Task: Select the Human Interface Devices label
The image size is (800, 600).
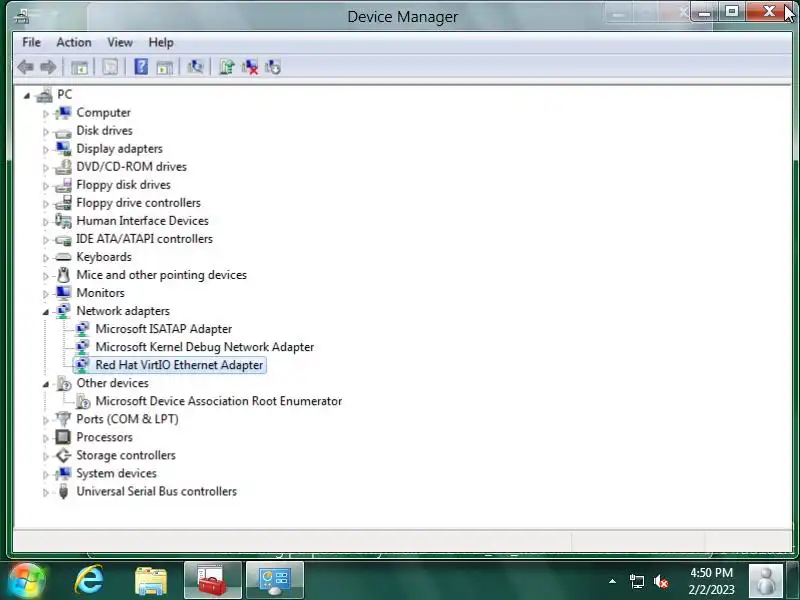Action: click(x=142, y=220)
